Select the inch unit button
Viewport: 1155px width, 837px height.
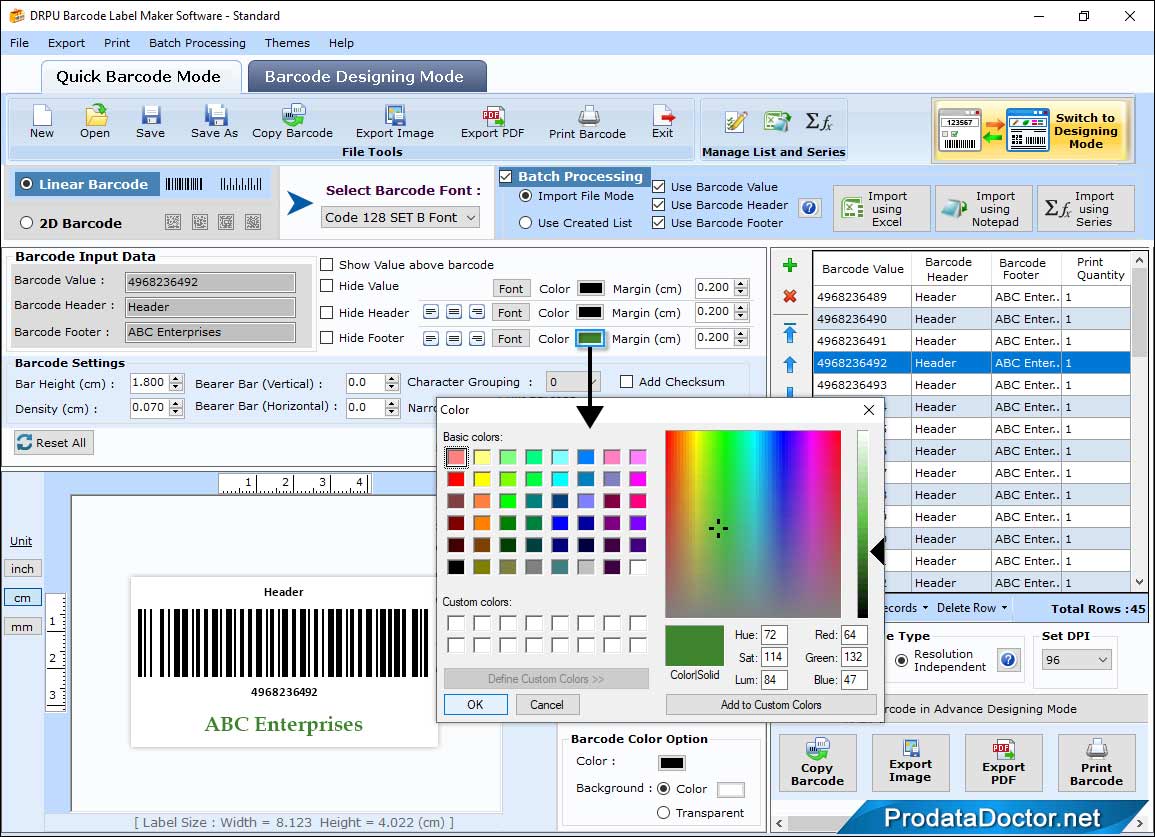22,569
